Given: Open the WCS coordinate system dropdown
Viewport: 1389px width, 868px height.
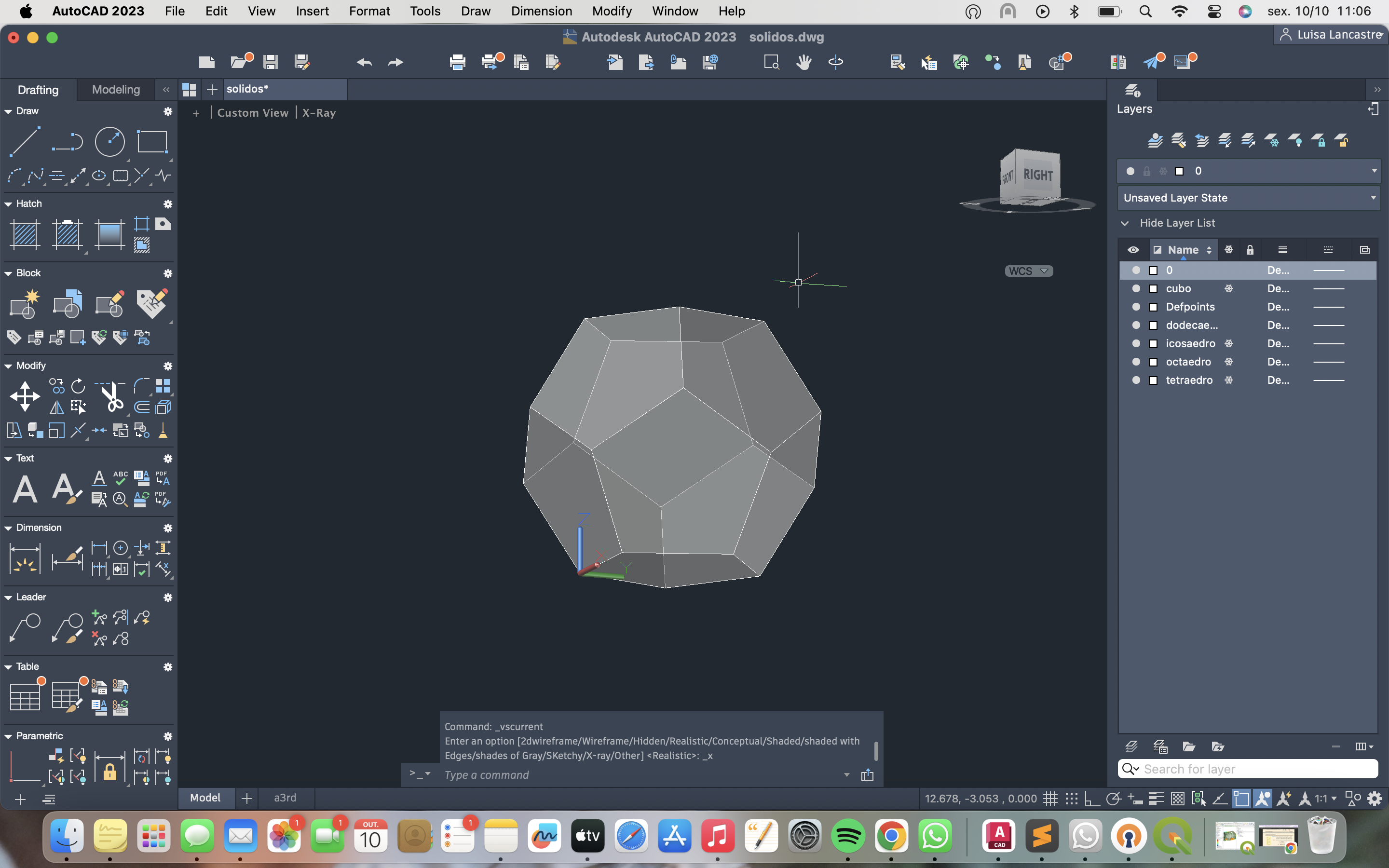Looking at the screenshot, I should tap(1029, 271).
